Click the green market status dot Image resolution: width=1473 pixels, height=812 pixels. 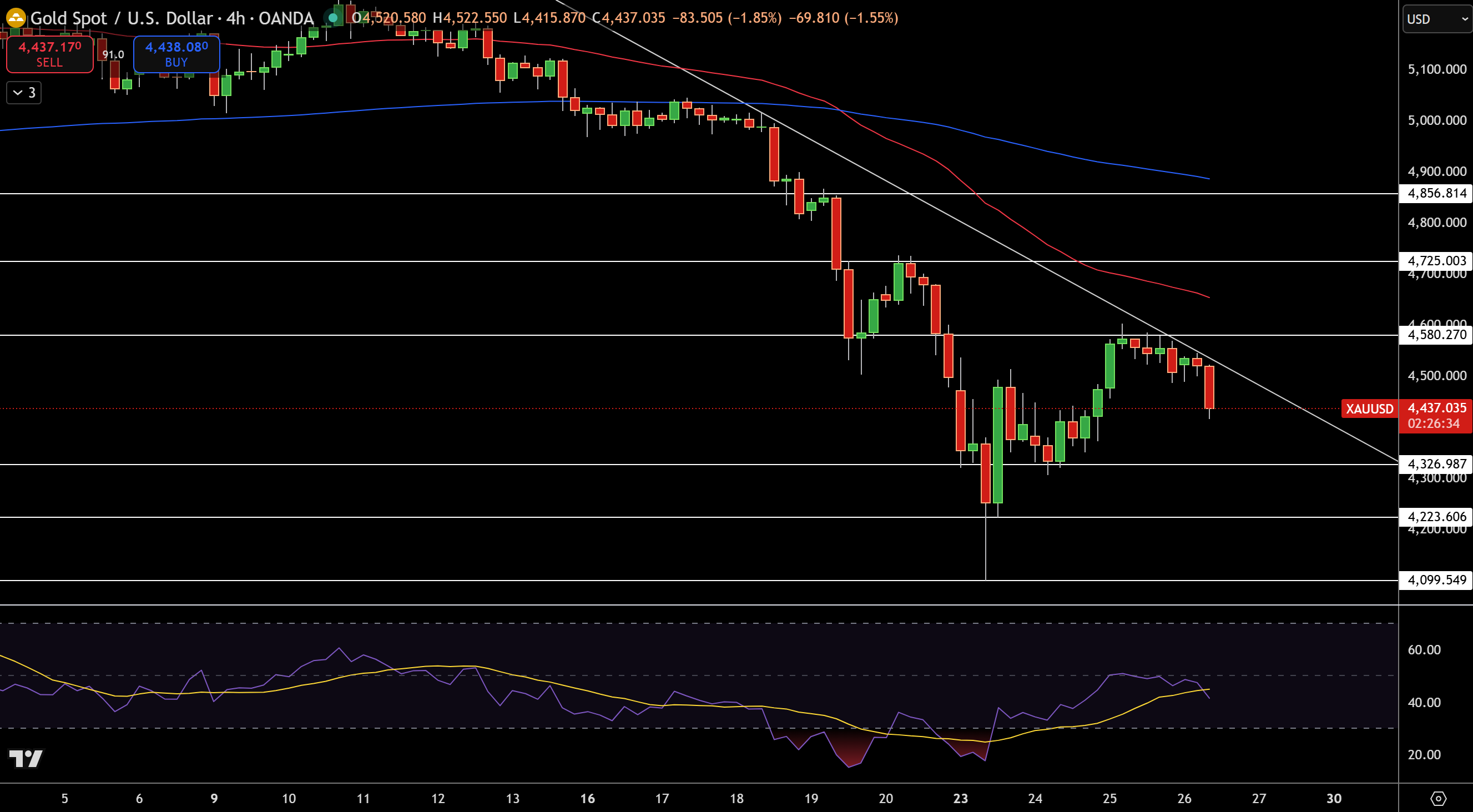(x=333, y=18)
